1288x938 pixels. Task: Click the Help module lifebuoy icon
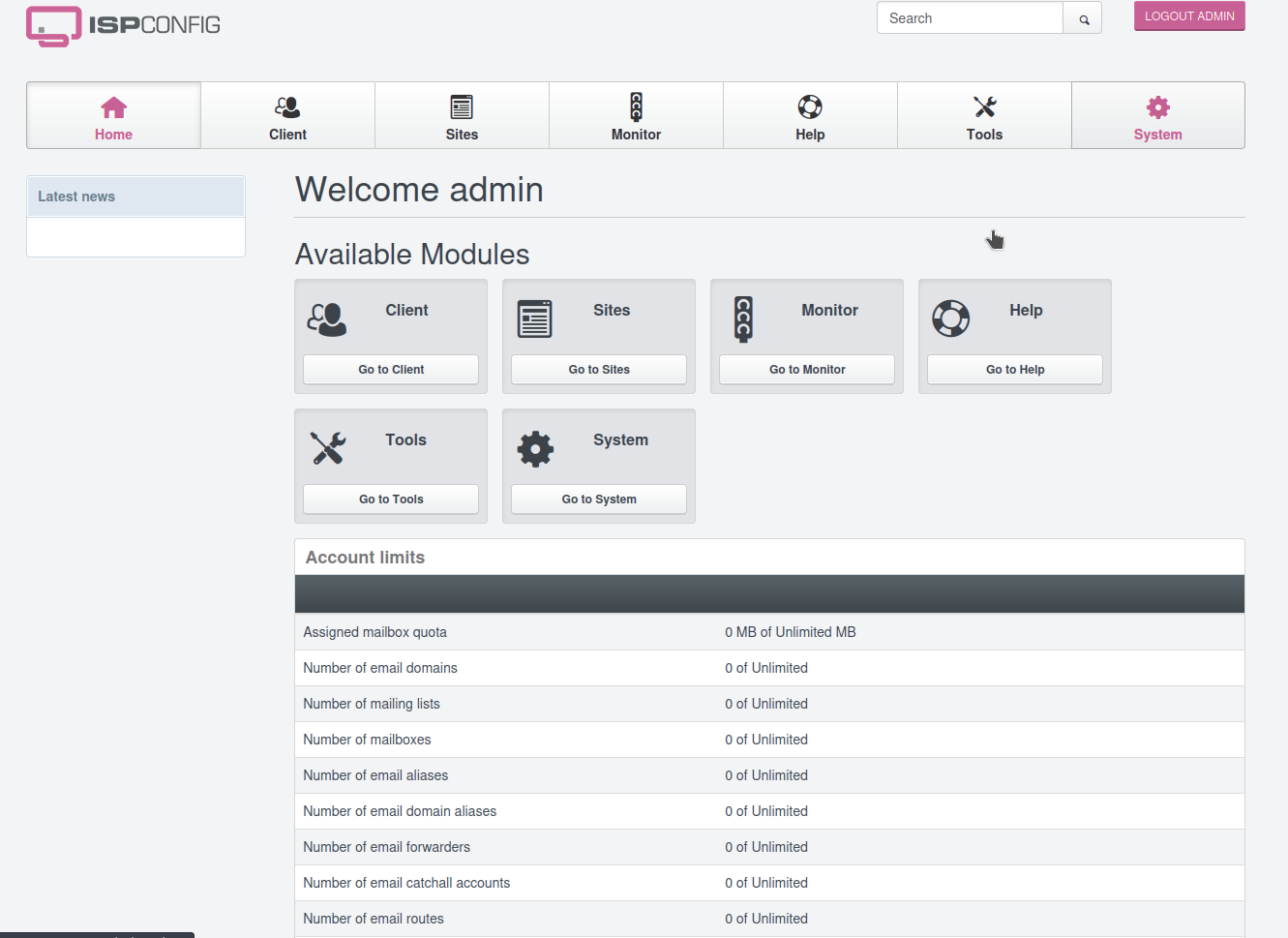coord(950,318)
